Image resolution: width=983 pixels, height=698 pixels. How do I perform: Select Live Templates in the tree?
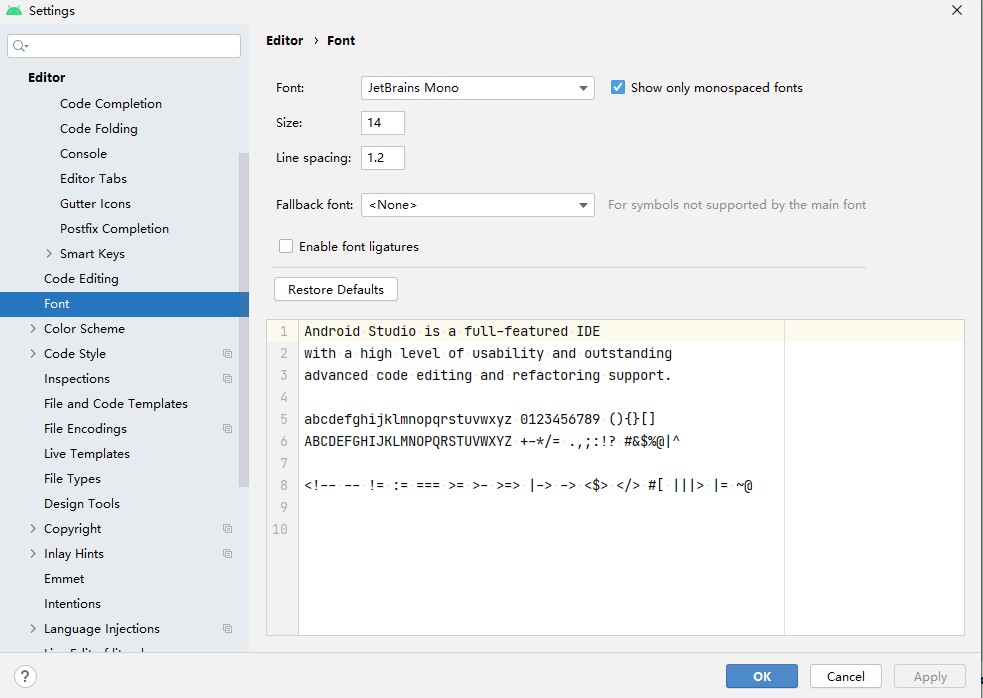[87, 454]
